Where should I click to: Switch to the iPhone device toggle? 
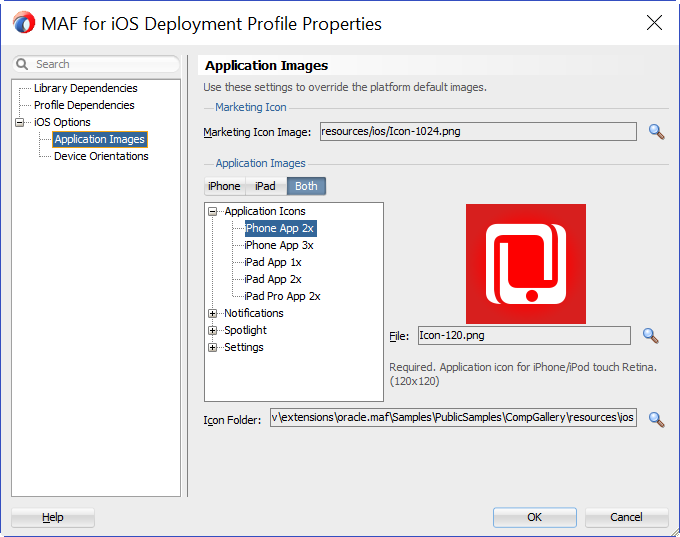tap(224, 186)
